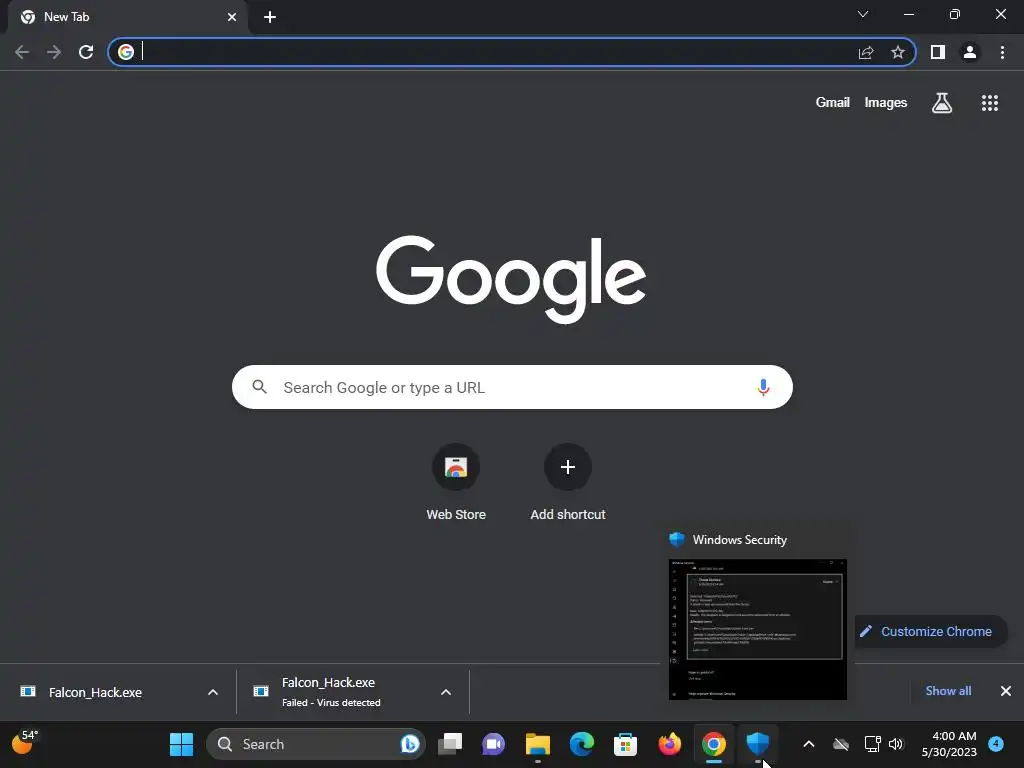This screenshot has height=768, width=1024.
Task: Click the OneDrive cloud tray icon
Action: pyautogui.click(x=841, y=744)
